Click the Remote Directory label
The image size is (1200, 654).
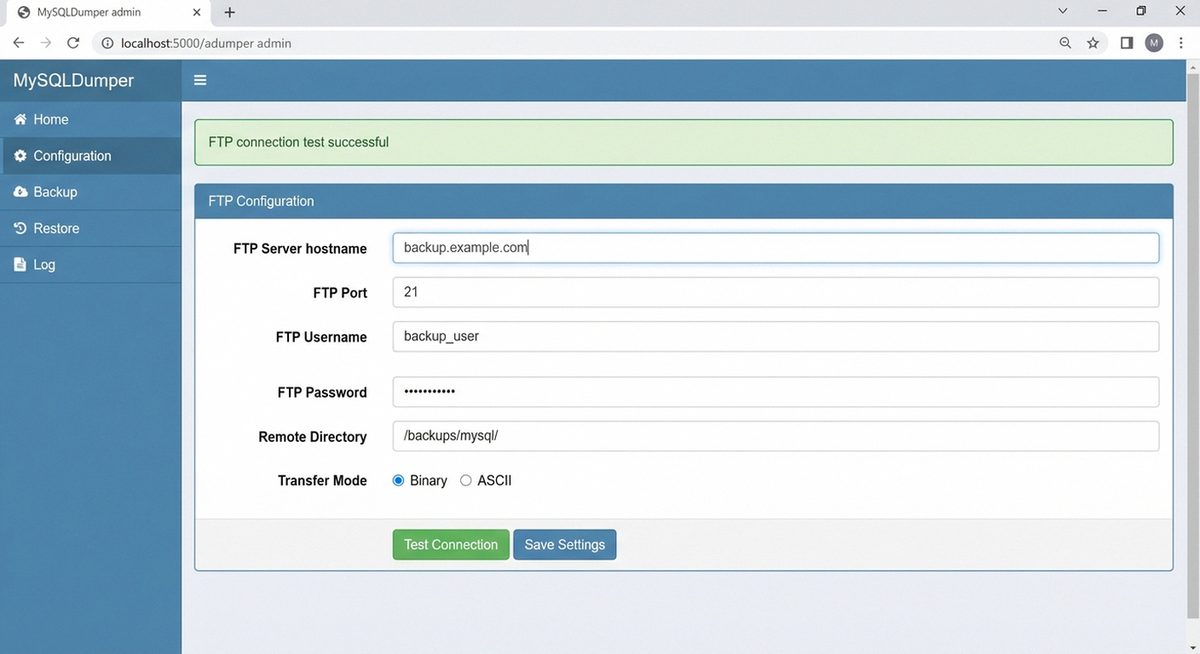tap(313, 437)
